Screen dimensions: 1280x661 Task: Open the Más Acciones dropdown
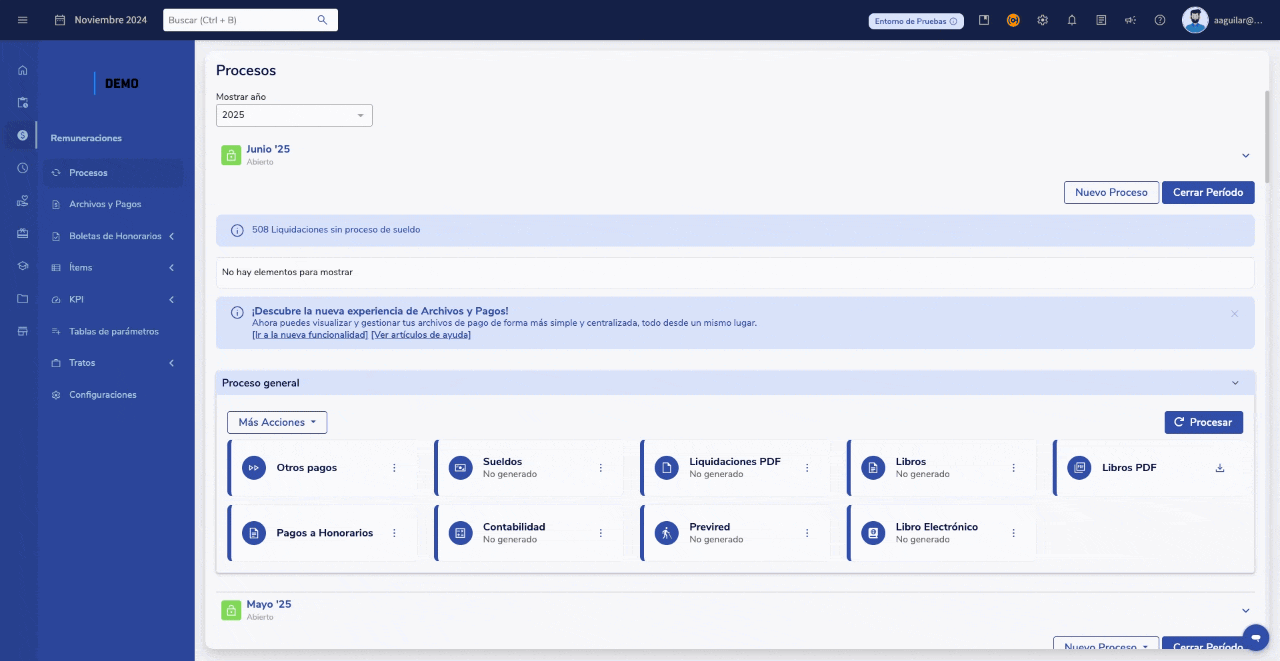pos(277,423)
